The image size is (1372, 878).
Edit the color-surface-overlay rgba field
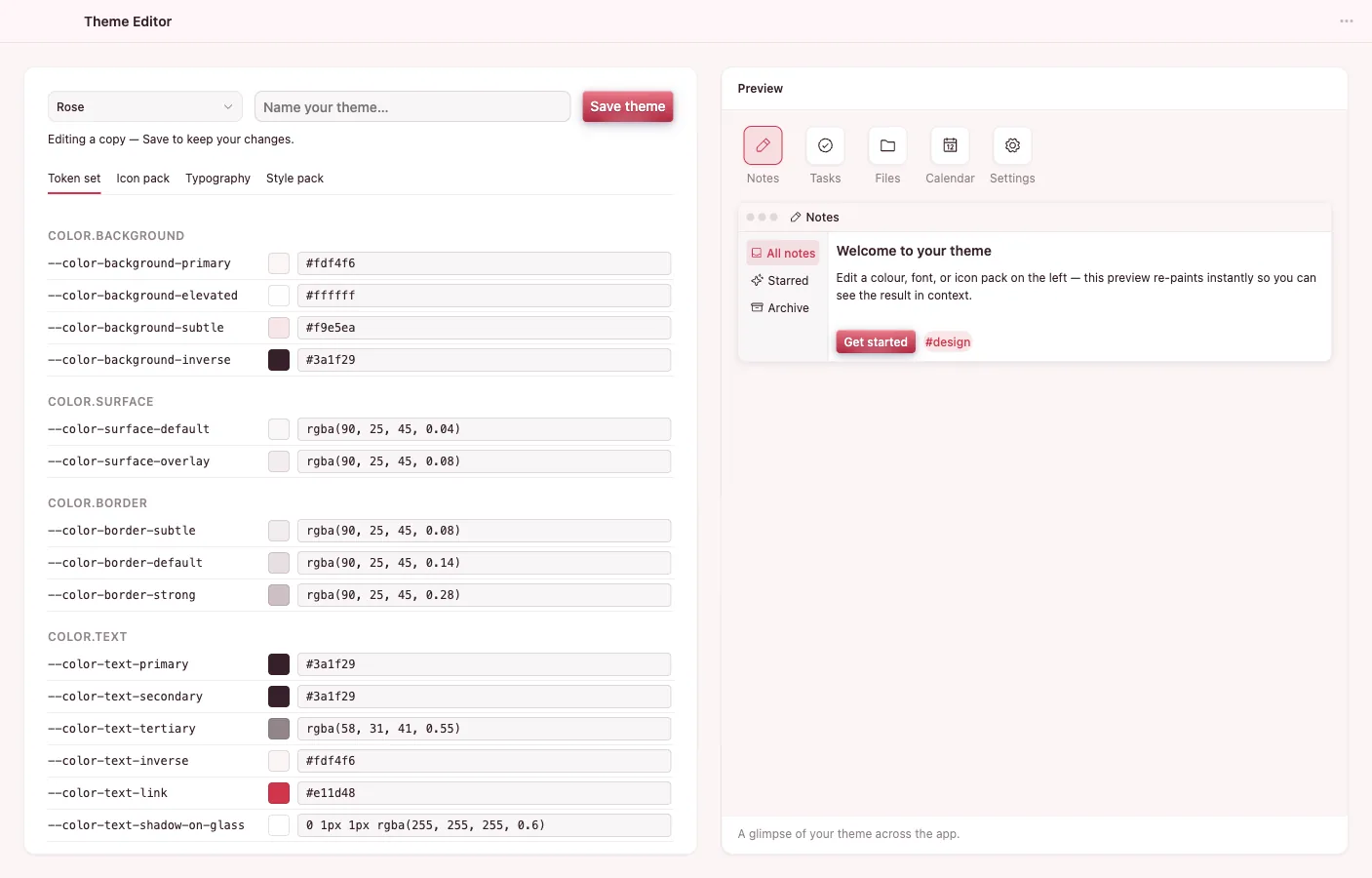484,461
